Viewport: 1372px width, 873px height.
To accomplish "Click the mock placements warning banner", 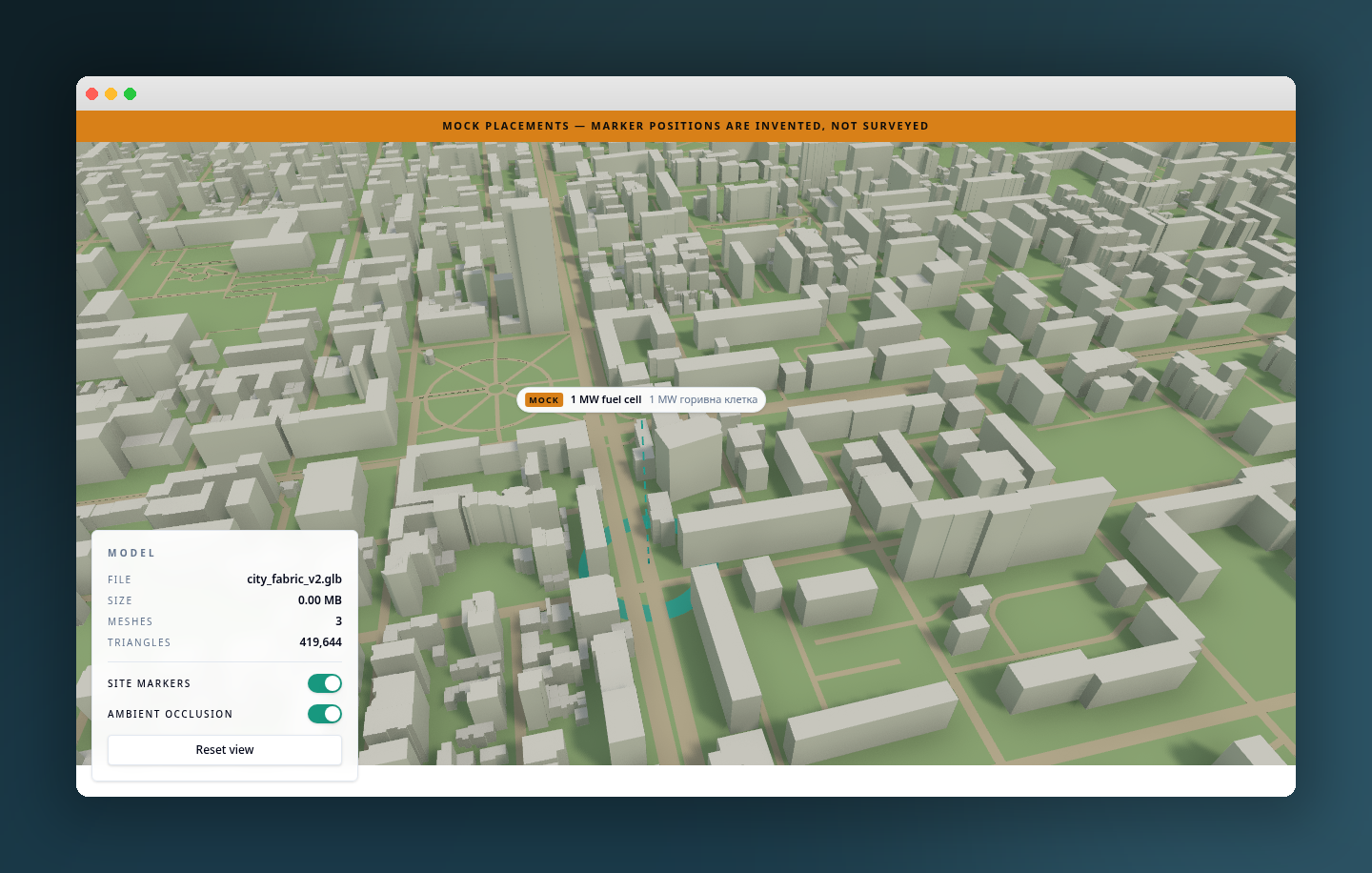I will pyautogui.click(x=686, y=126).
